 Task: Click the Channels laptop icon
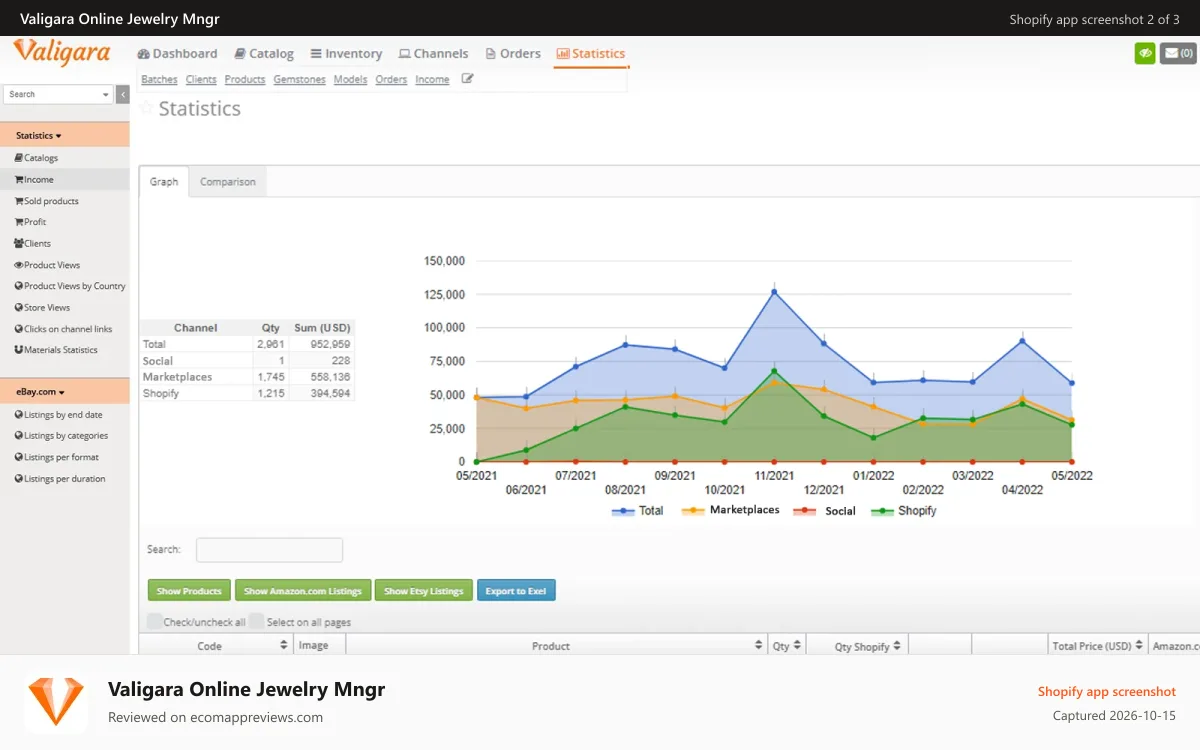click(404, 54)
